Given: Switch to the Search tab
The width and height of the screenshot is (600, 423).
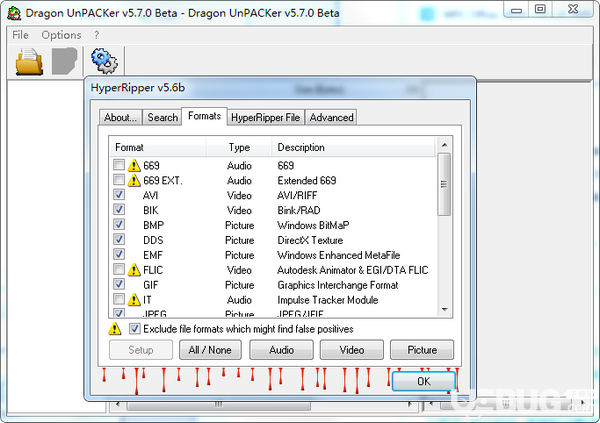Looking at the screenshot, I should [x=163, y=117].
